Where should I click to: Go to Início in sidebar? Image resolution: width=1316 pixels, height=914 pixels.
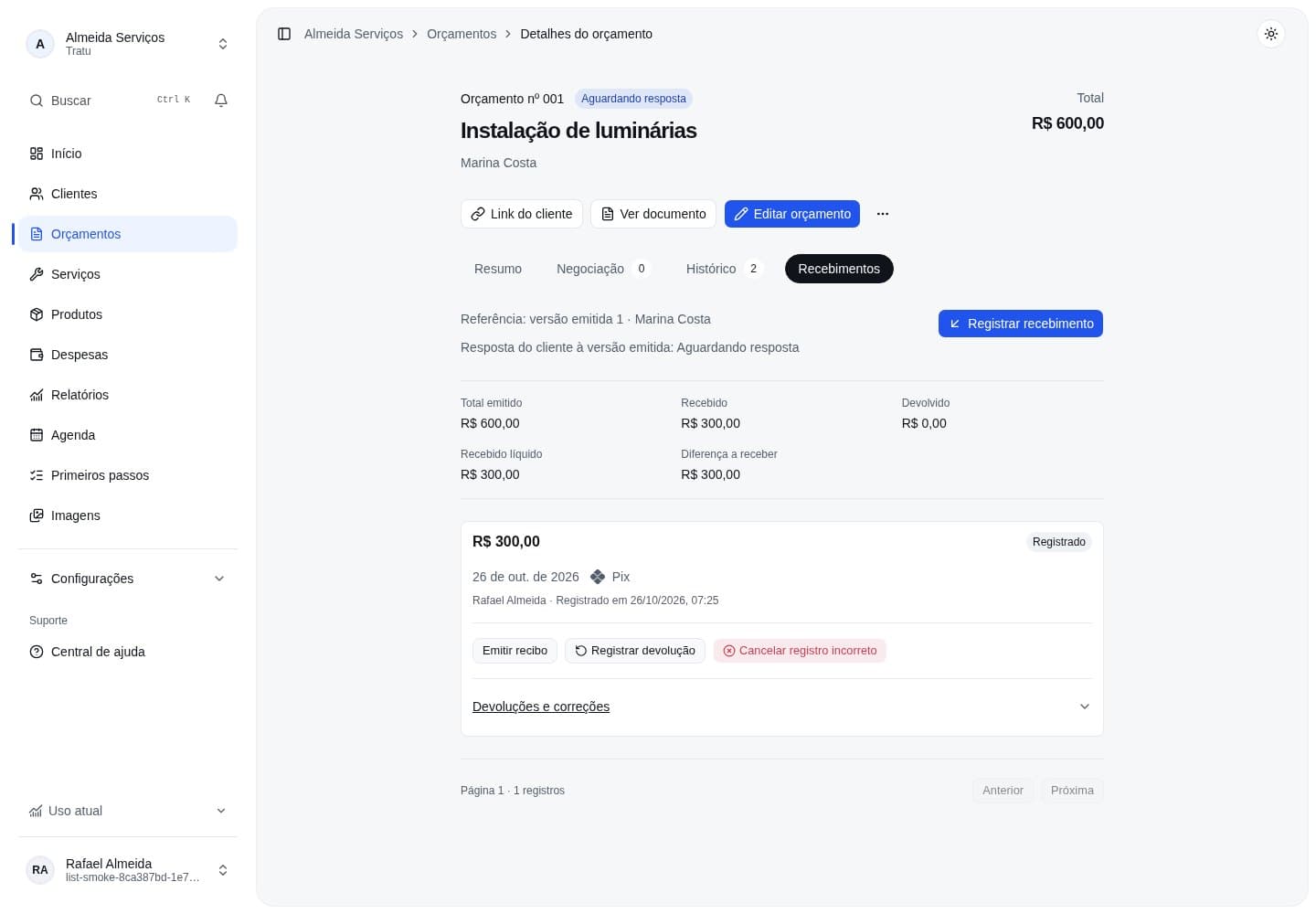pos(128,154)
